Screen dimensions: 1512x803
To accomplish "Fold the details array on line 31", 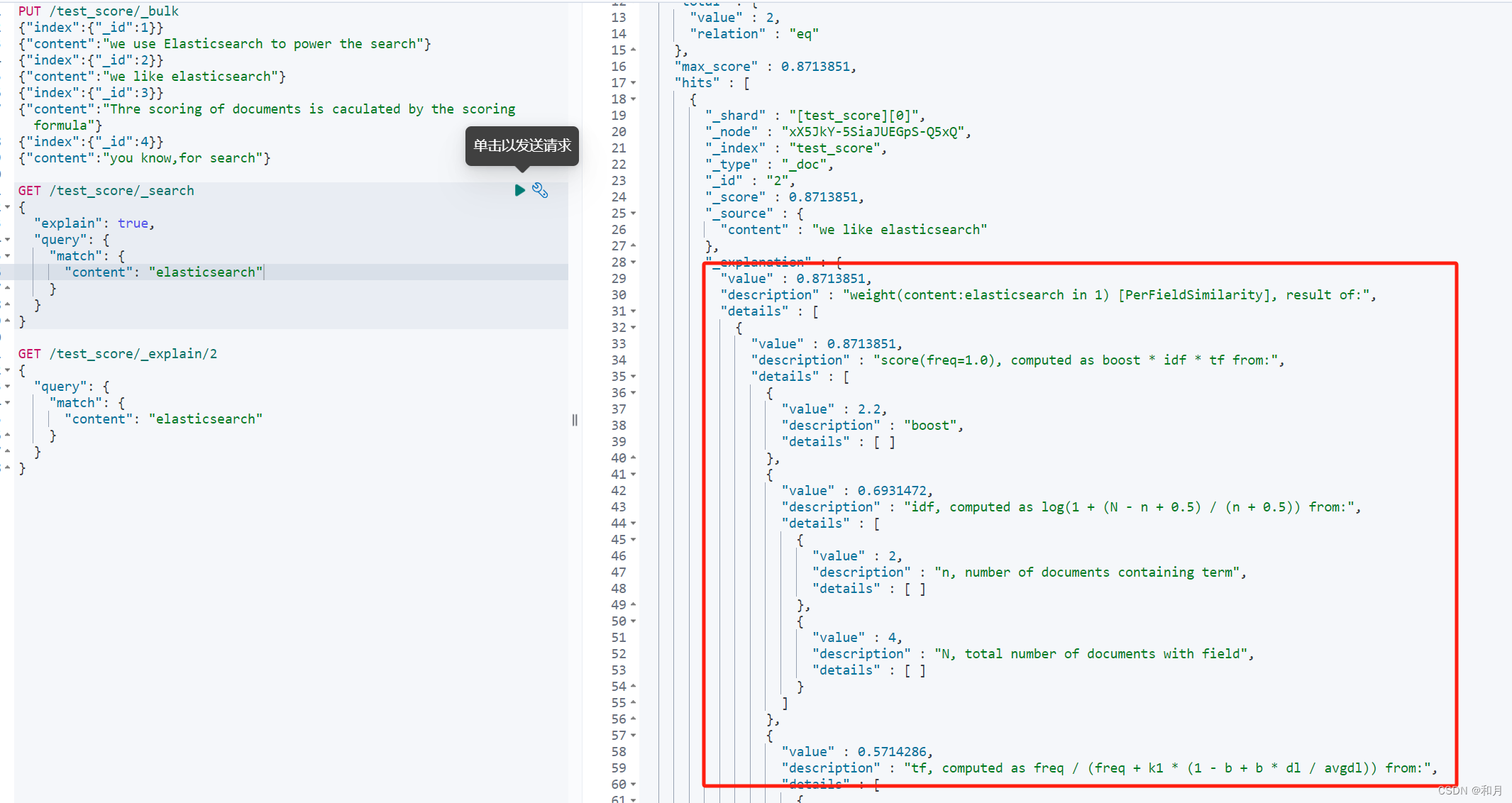I will 633,311.
